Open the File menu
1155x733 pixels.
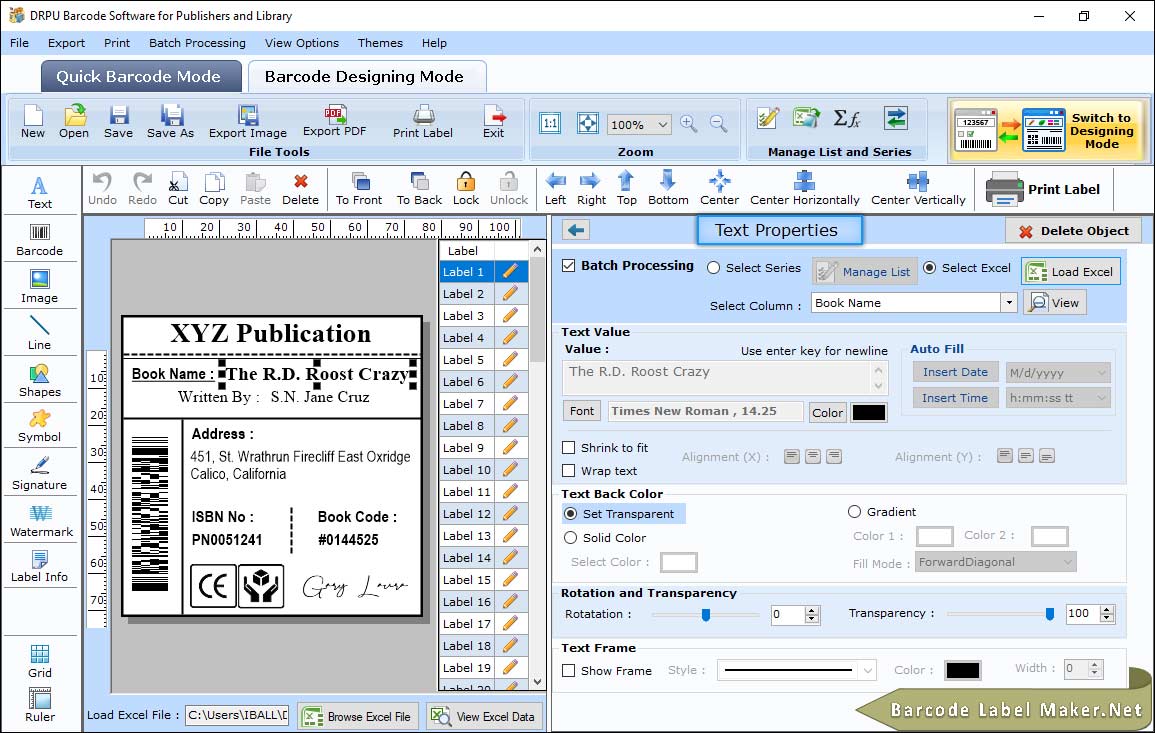19,43
